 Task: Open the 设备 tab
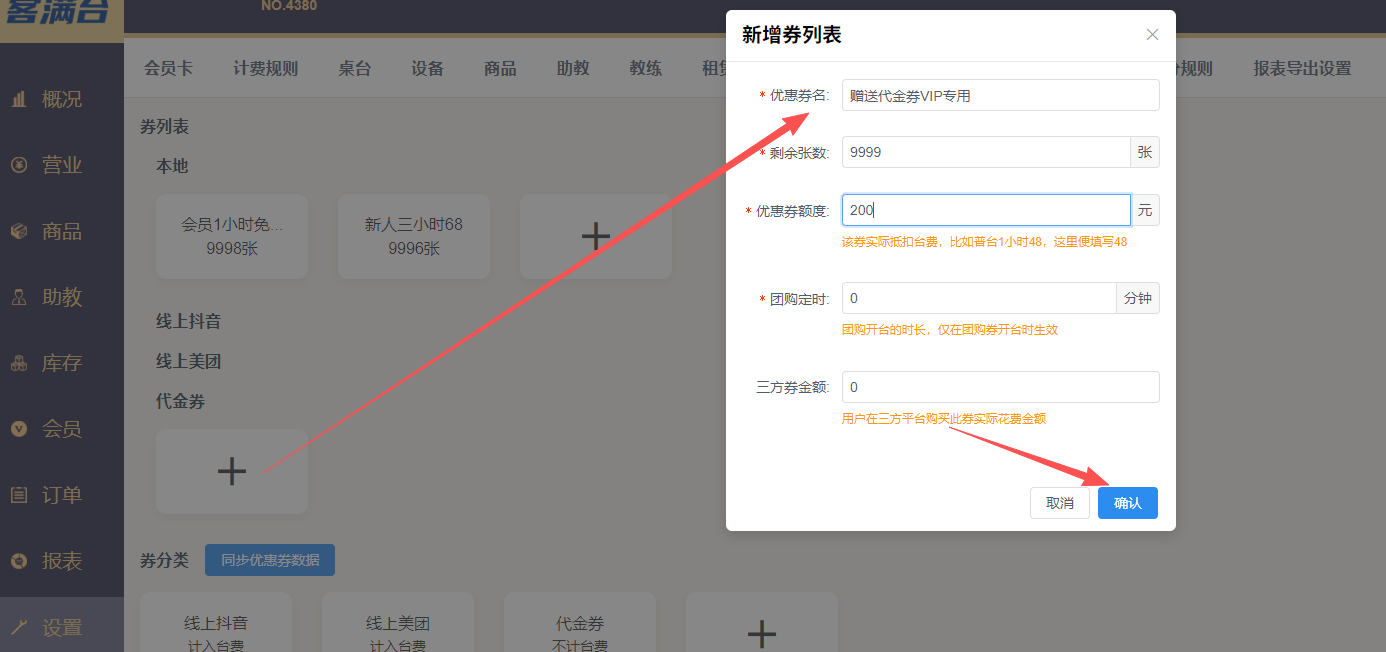click(x=427, y=67)
